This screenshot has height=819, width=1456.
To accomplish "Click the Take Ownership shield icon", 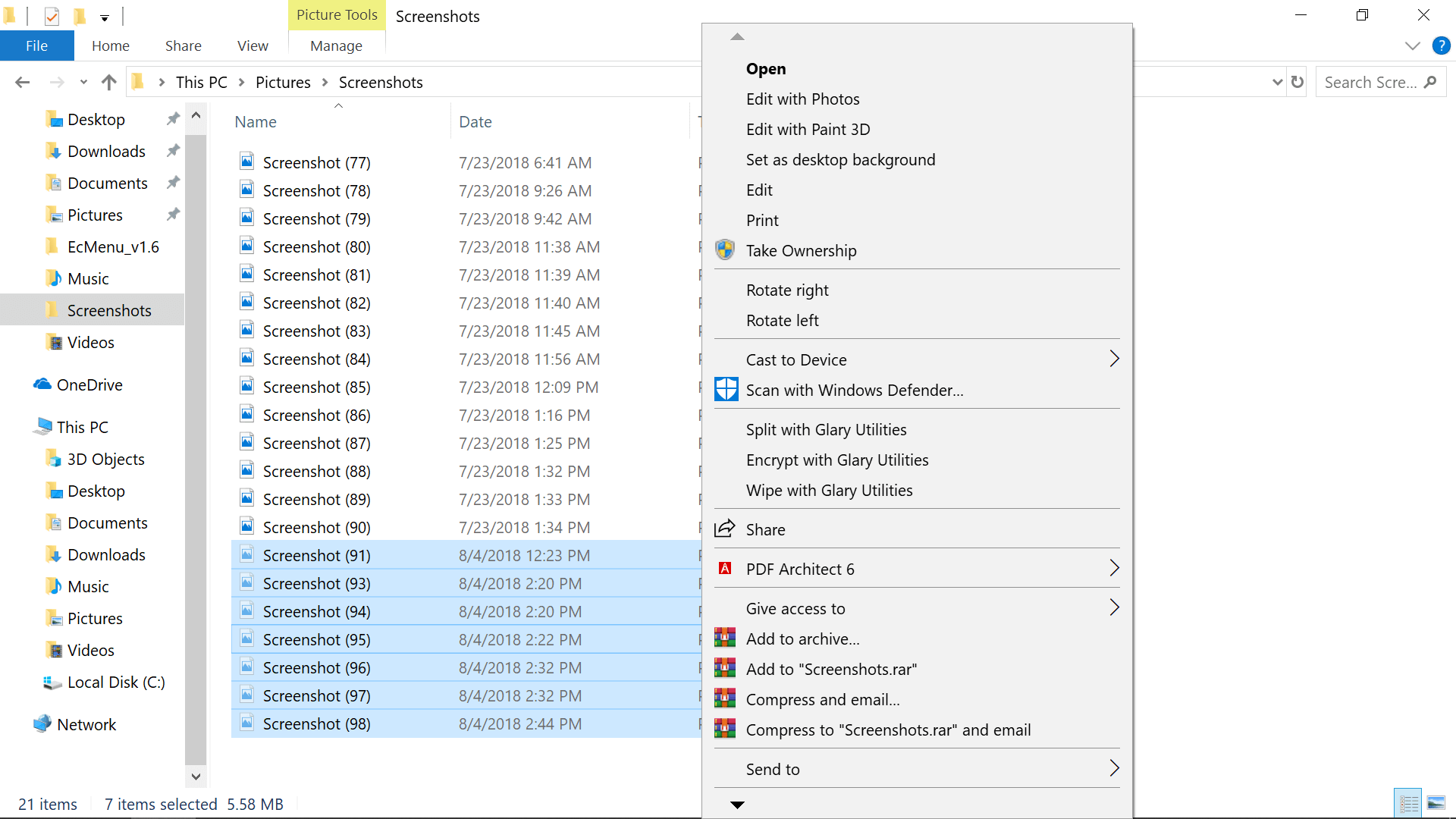I will (725, 250).
